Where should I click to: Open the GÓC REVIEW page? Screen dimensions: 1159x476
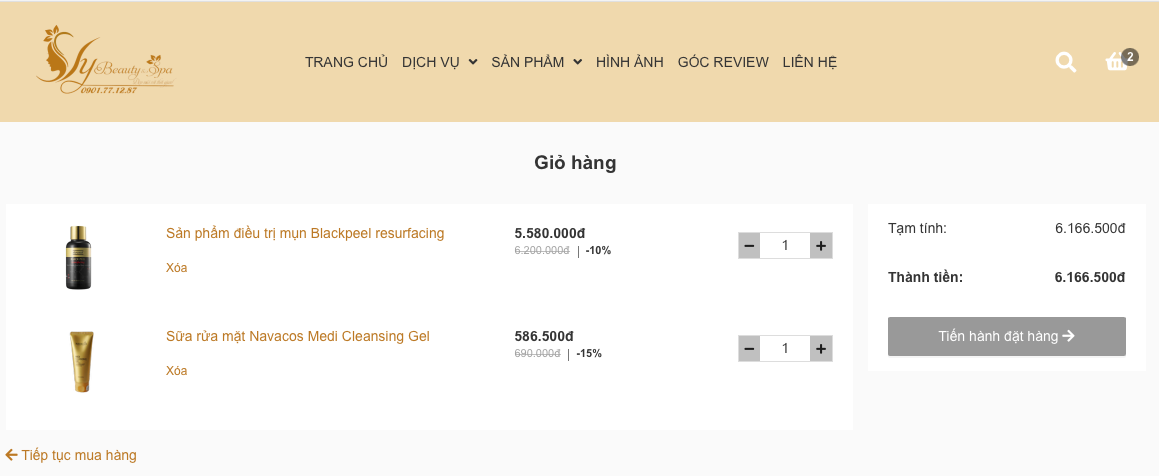[723, 62]
